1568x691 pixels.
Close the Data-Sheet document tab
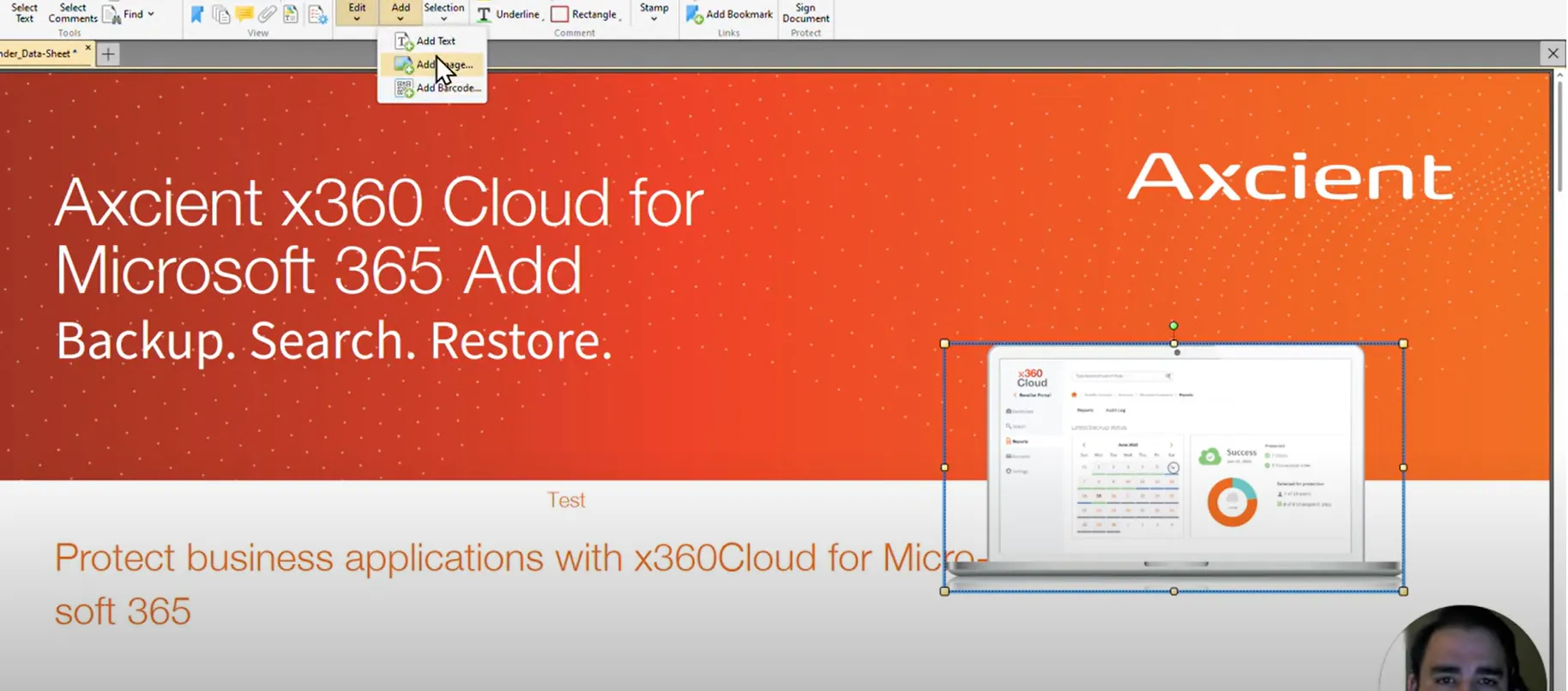tap(87, 49)
